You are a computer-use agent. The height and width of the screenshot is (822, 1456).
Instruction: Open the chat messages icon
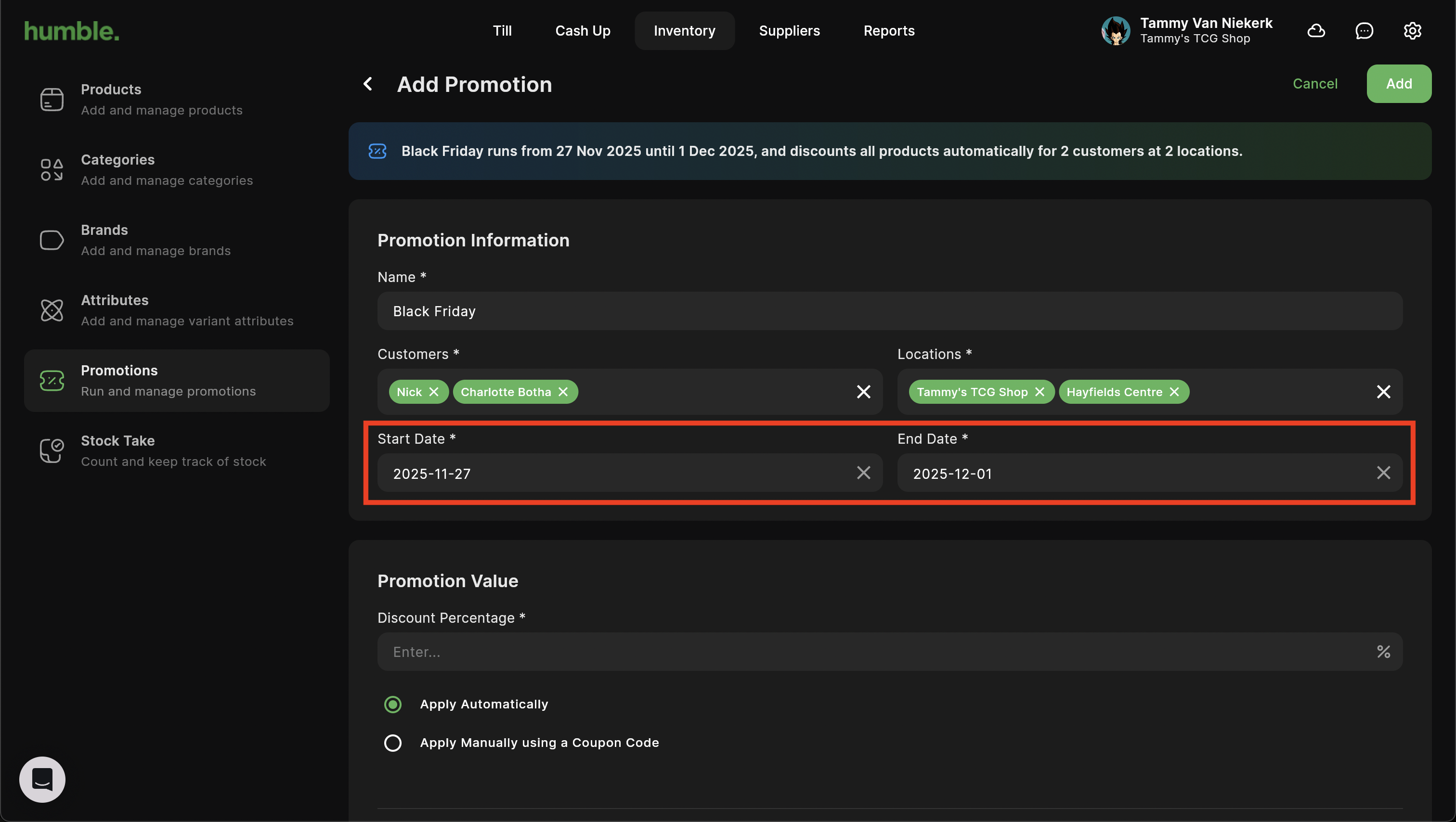point(1364,30)
